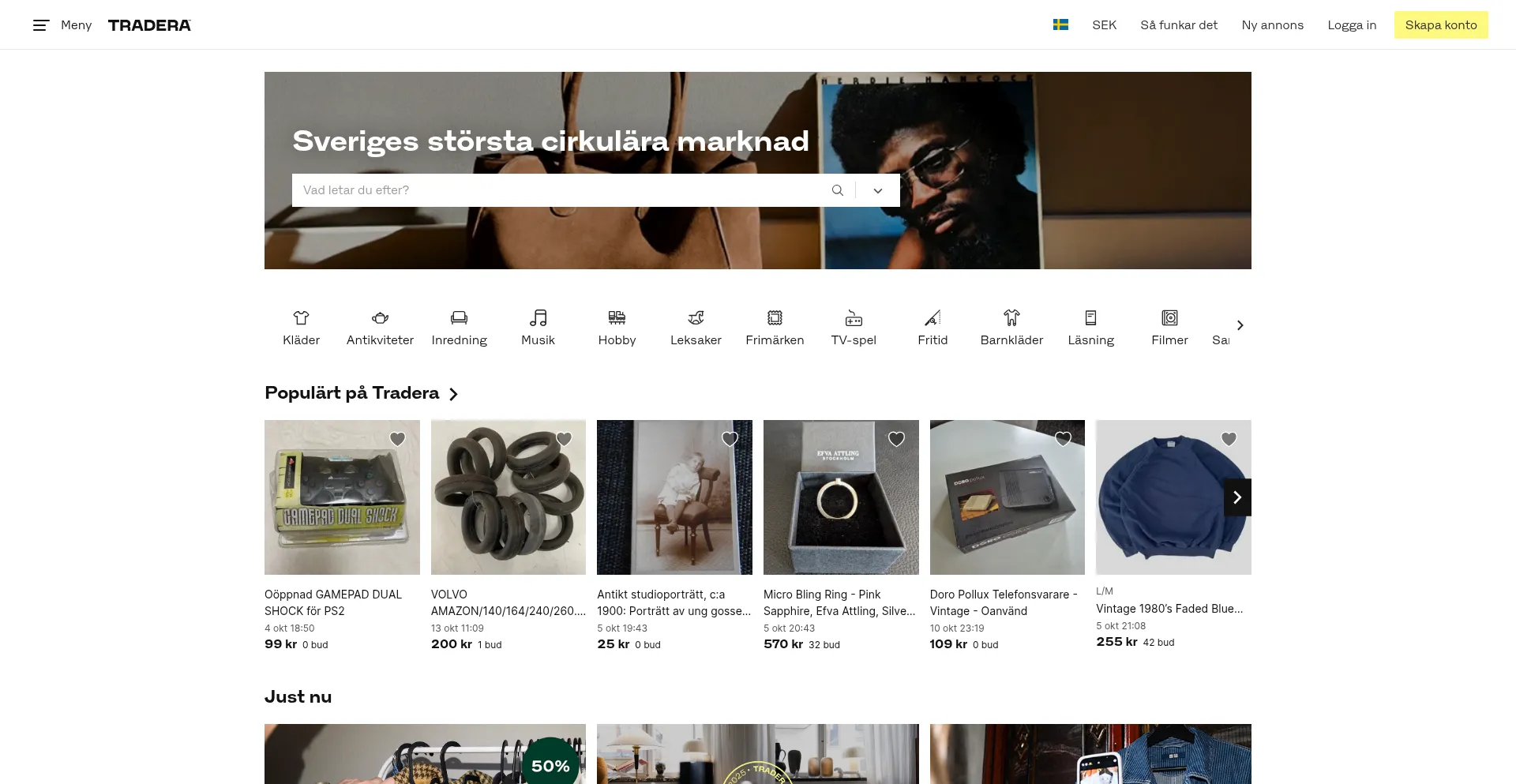Show next popular items with carousel arrow
This screenshot has width=1516, height=784.
1237,497
